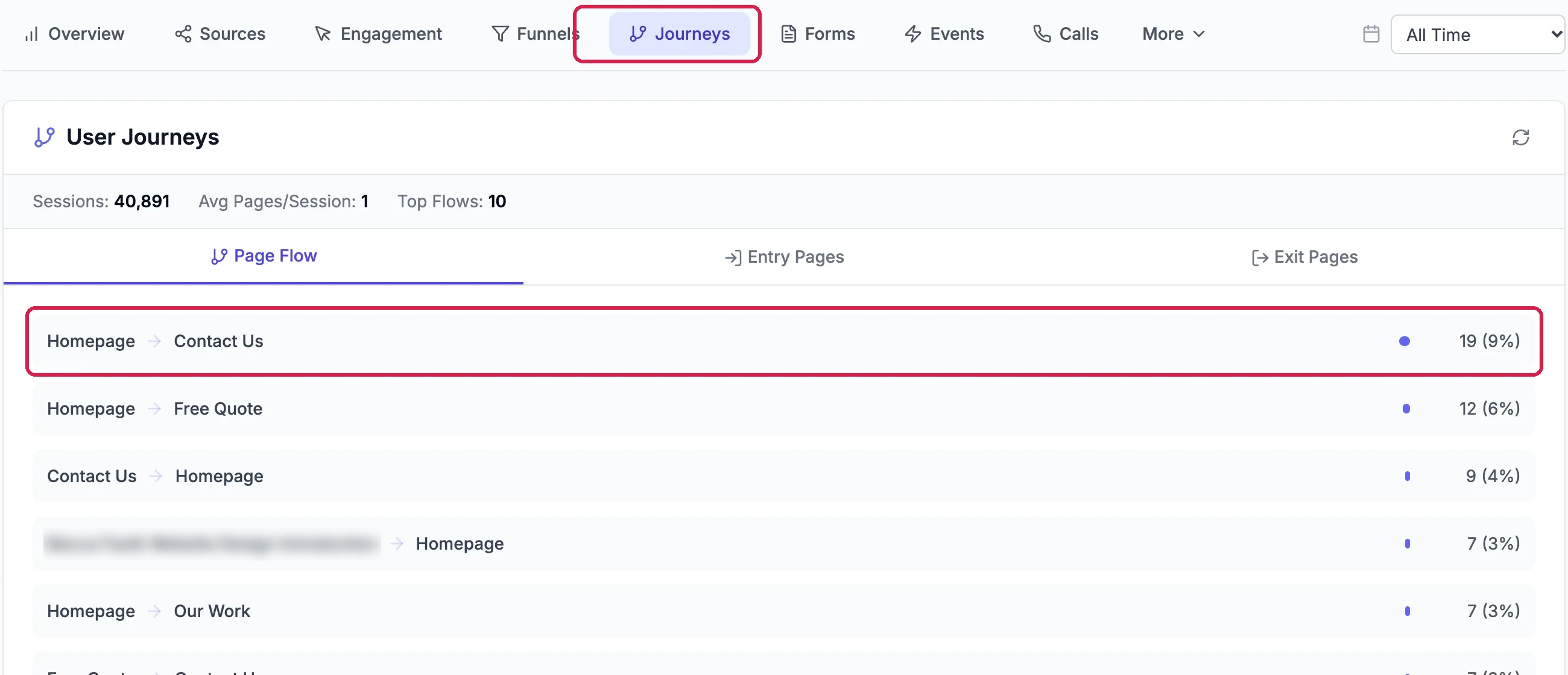Select the Homepage to Our Work flow

[784, 611]
